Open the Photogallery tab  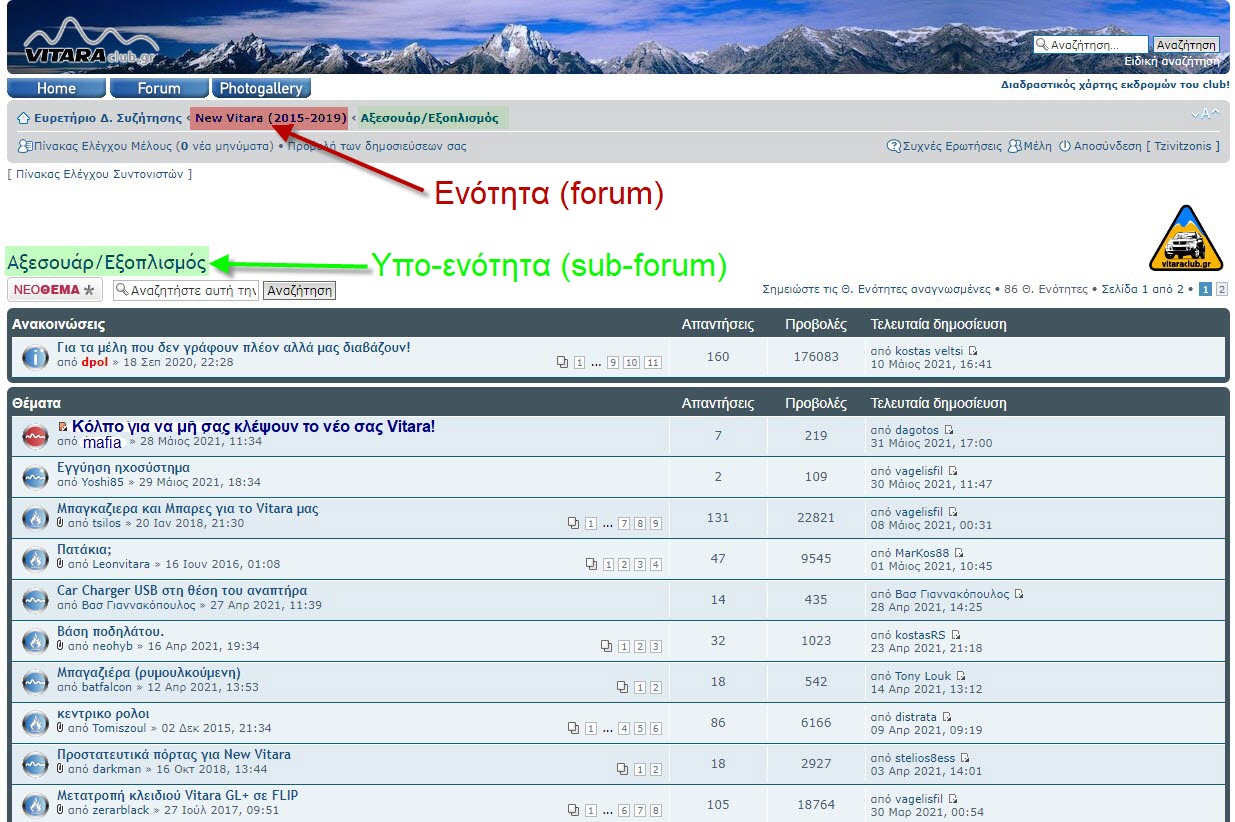click(262, 88)
